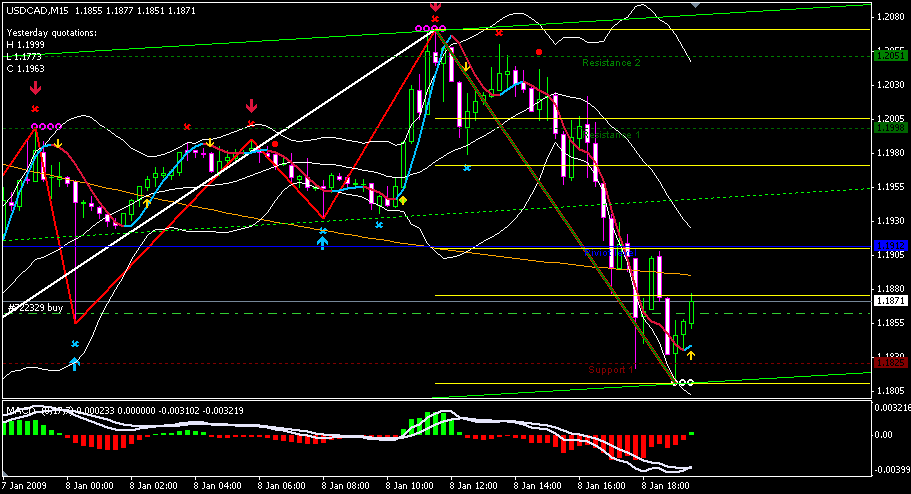Click the red down arrow above the highest peak

click(x=435, y=6)
